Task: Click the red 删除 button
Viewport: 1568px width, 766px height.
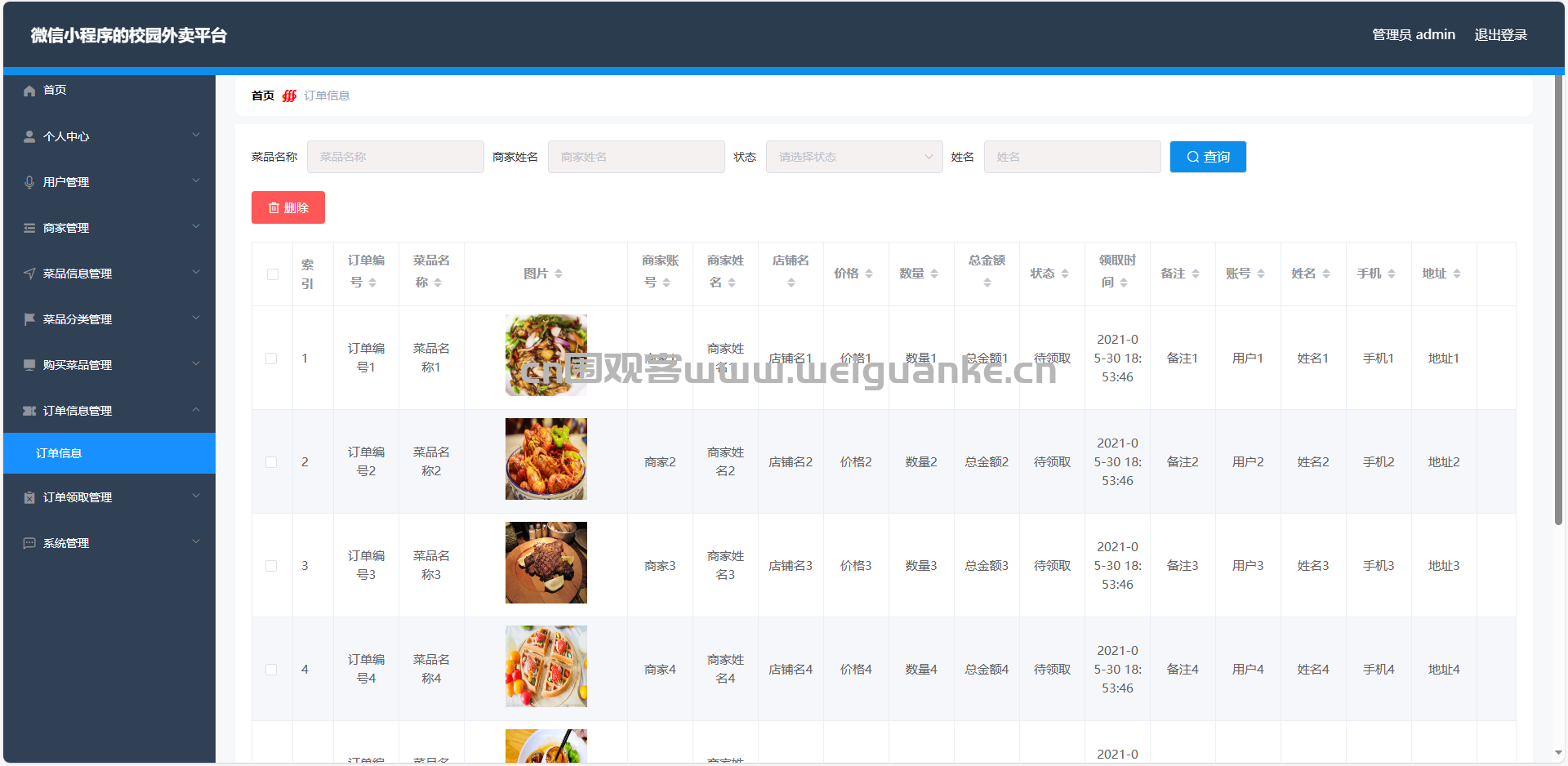Action: click(x=288, y=207)
